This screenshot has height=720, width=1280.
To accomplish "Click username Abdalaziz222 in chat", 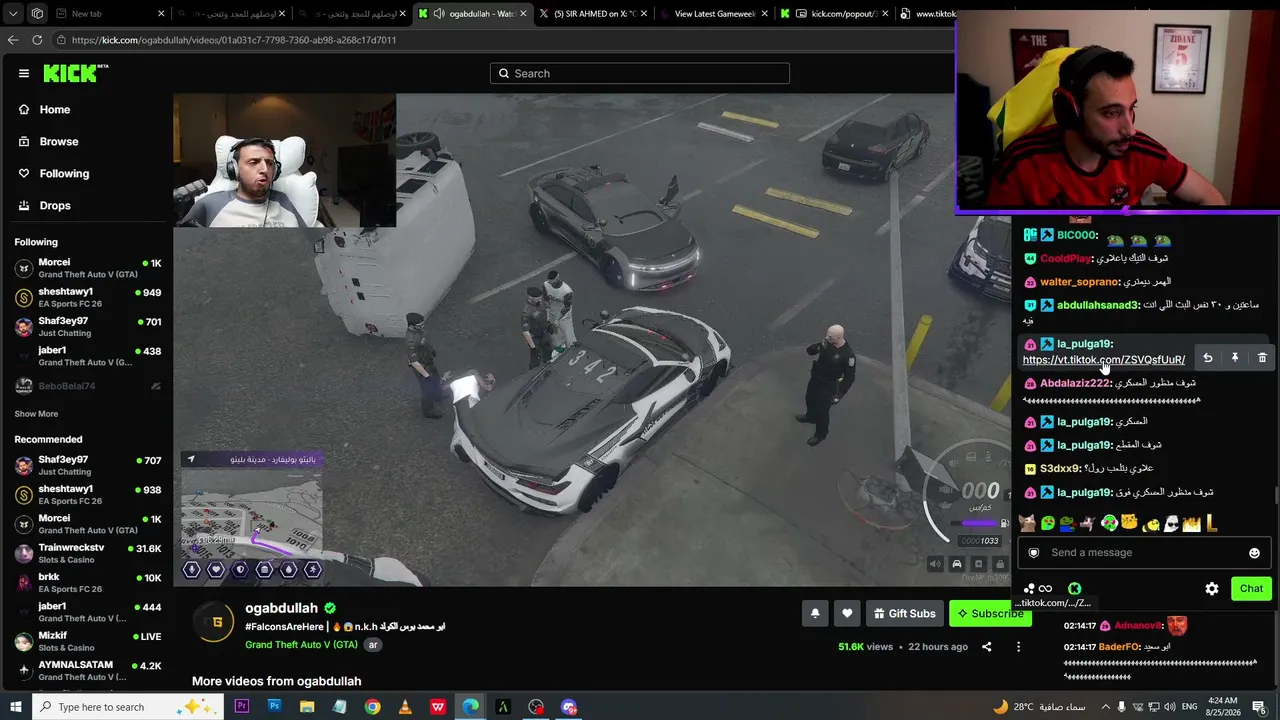I will [x=1075, y=383].
